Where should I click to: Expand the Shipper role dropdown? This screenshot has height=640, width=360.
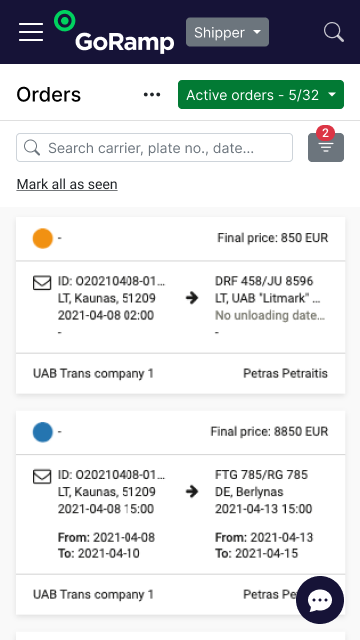click(227, 32)
